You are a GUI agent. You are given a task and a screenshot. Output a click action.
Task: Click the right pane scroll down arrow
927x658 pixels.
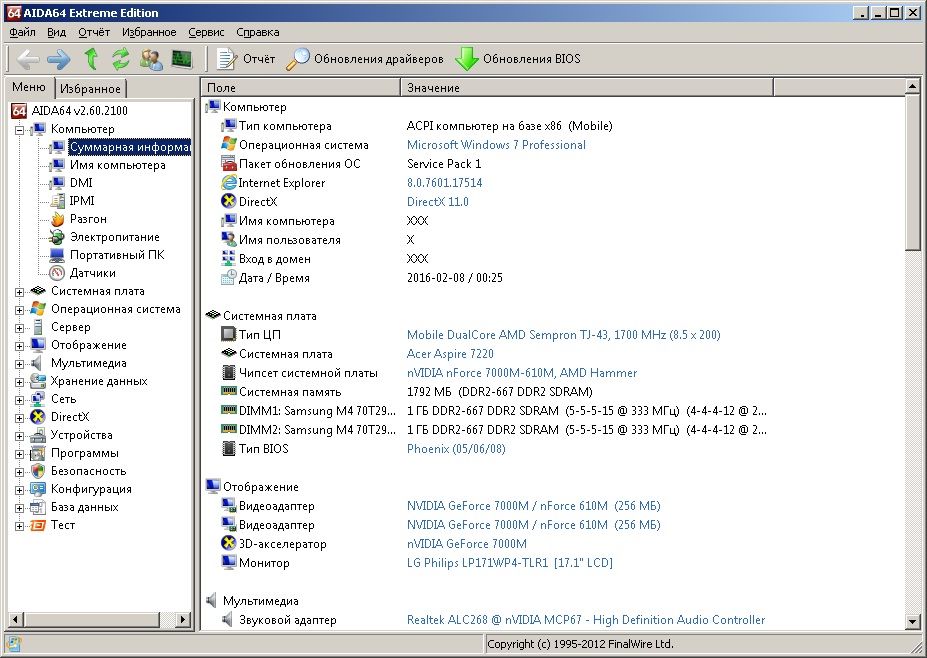pos(913,622)
